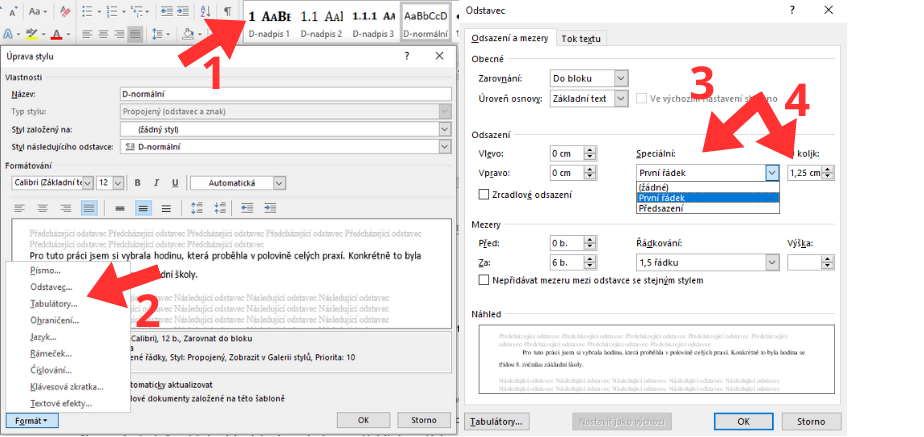Select D-nadpis 1 style in gallery
This screenshot has width=924, height=437.
click(x=269, y=23)
